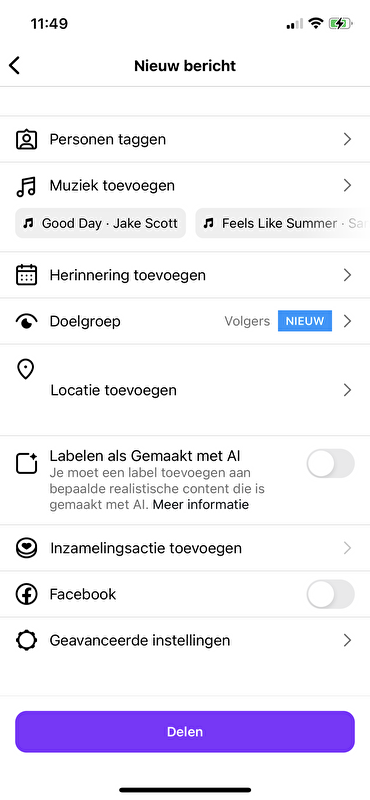Tap the back arrow icon
The width and height of the screenshot is (370, 800).
pos(14,66)
